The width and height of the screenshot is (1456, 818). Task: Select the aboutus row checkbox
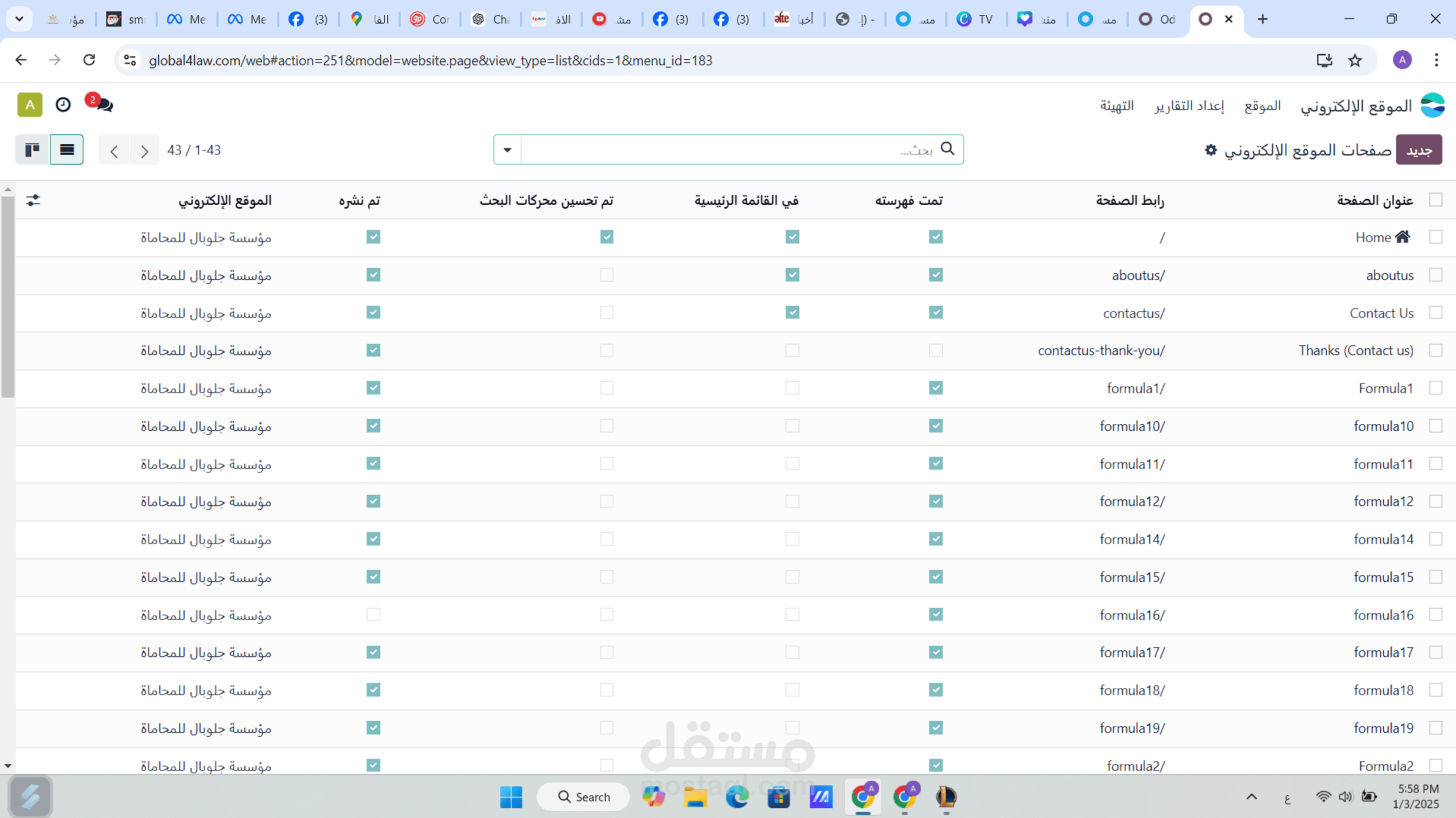pyautogui.click(x=1436, y=275)
